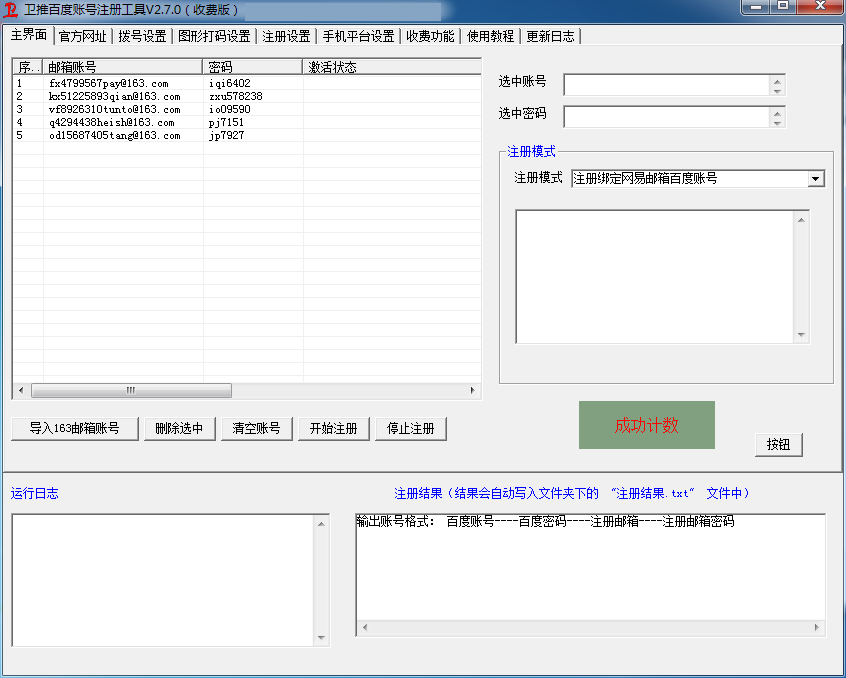Open the 收费功能 tab
The height and width of the screenshot is (678, 846).
(430, 36)
